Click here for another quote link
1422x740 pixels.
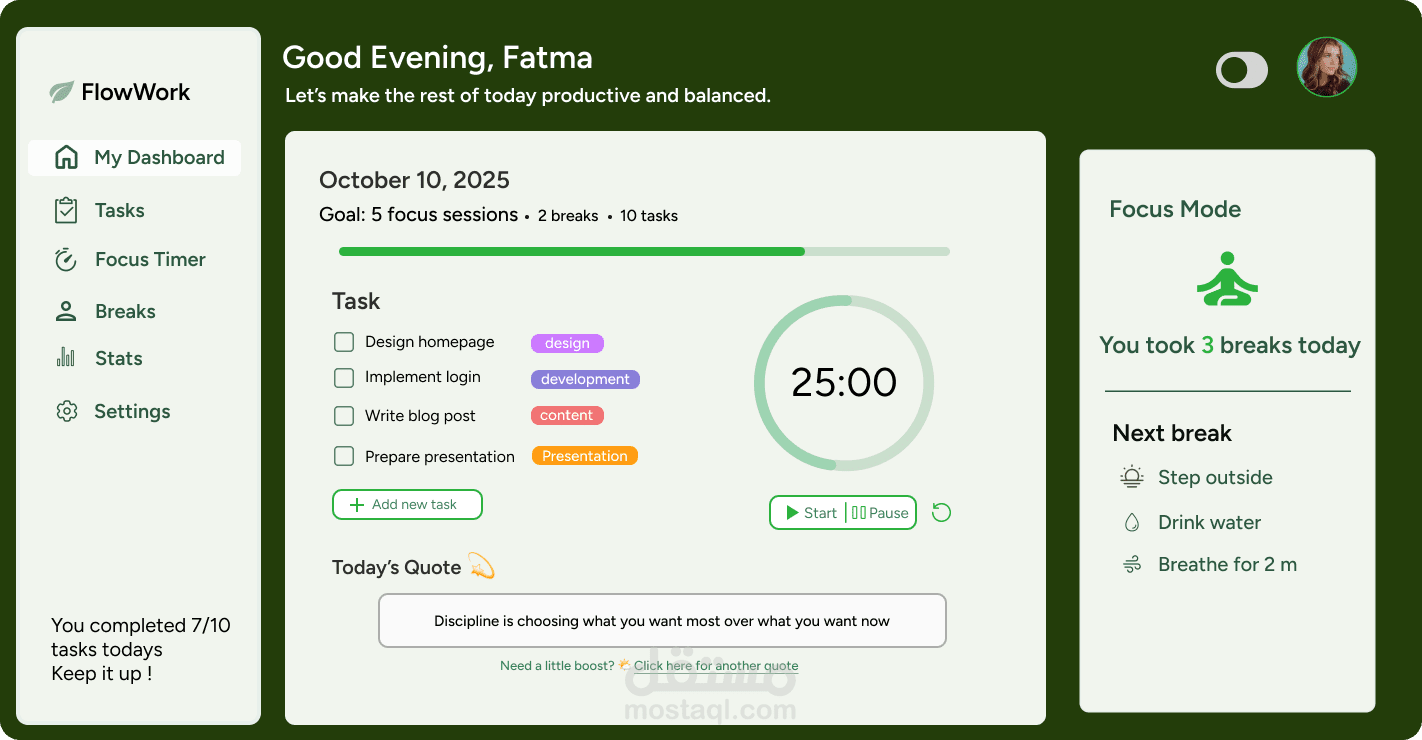point(715,666)
